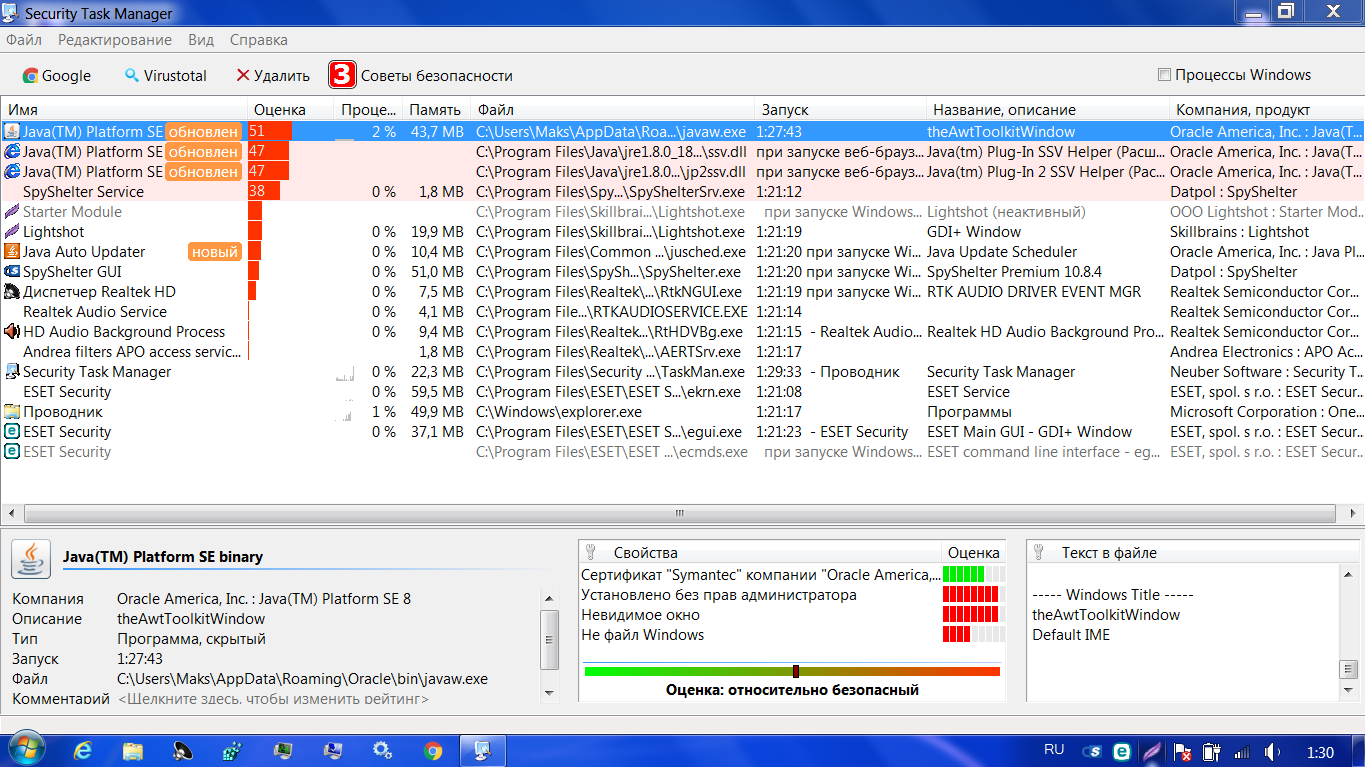Click the Java icon of the javaw.exe row
This screenshot has width=1365, height=767.
coord(12,131)
